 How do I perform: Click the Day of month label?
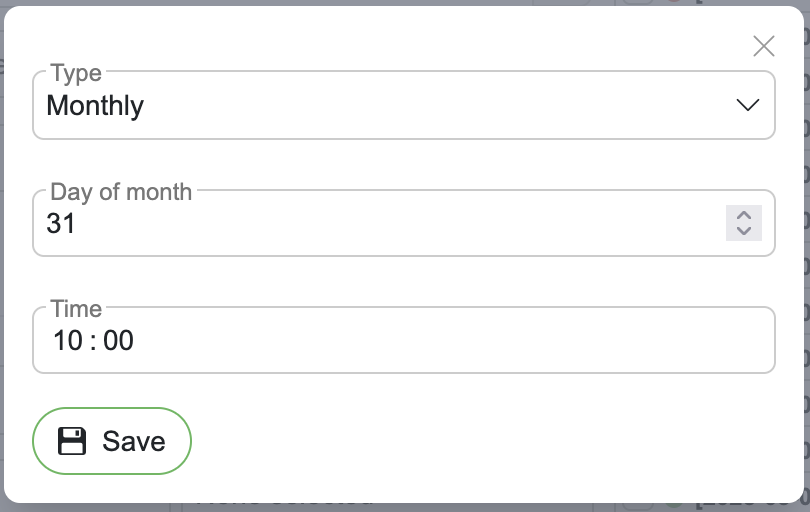pos(121,192)
